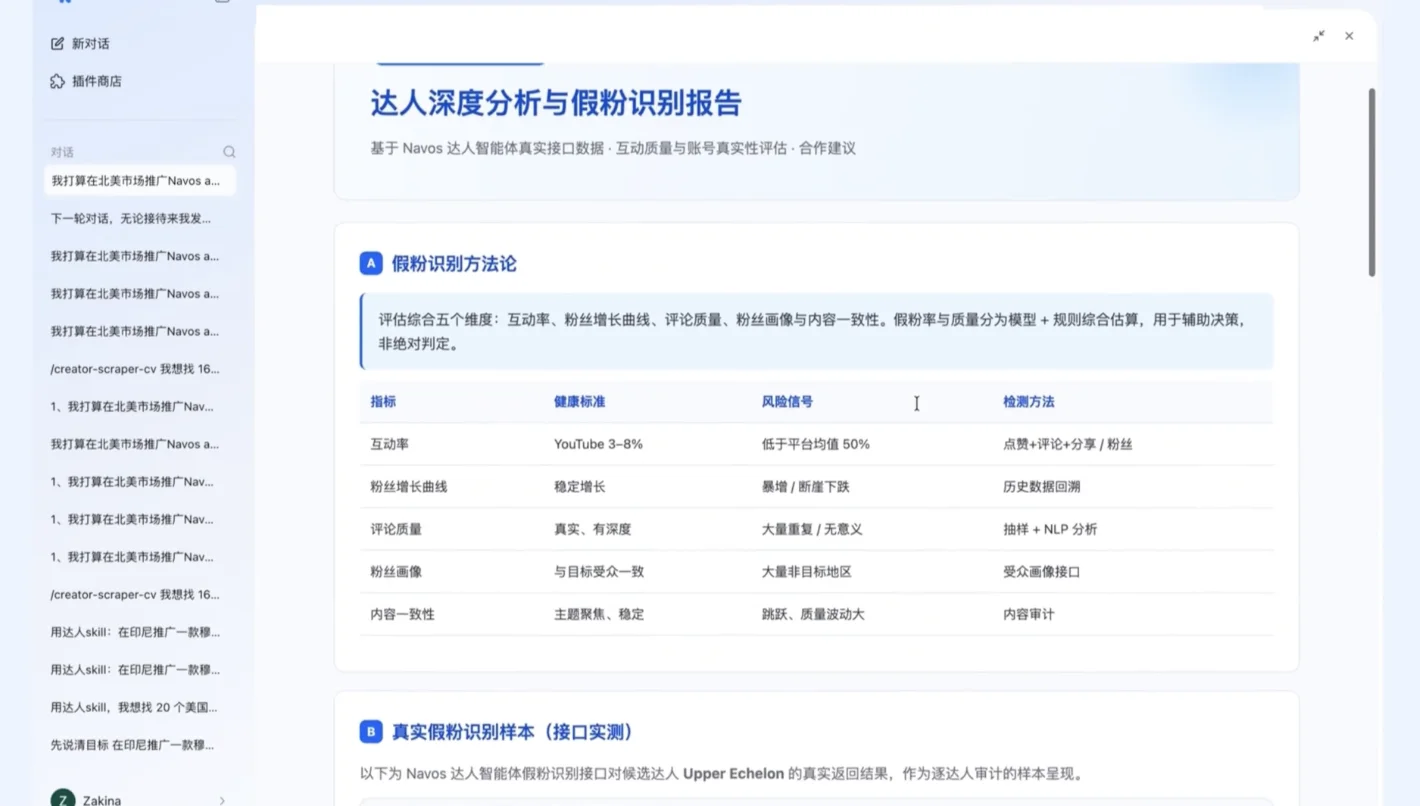Click the search icon beside 对话

click(x=229, y=152)
